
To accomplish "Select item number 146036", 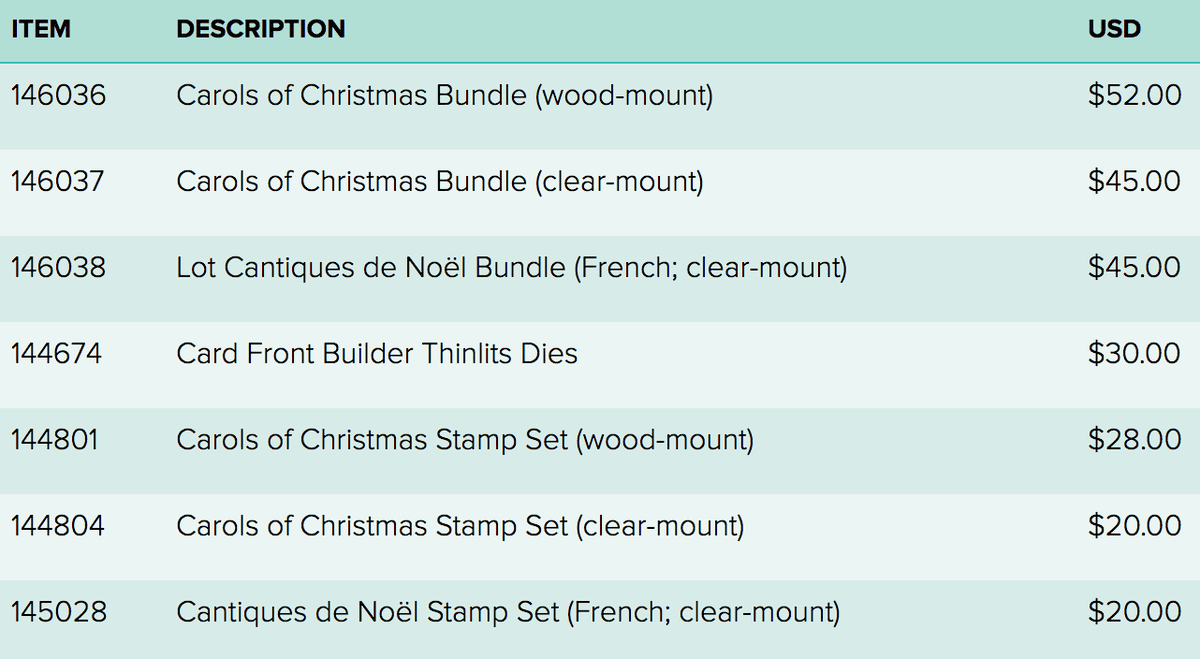I will 58,96.
